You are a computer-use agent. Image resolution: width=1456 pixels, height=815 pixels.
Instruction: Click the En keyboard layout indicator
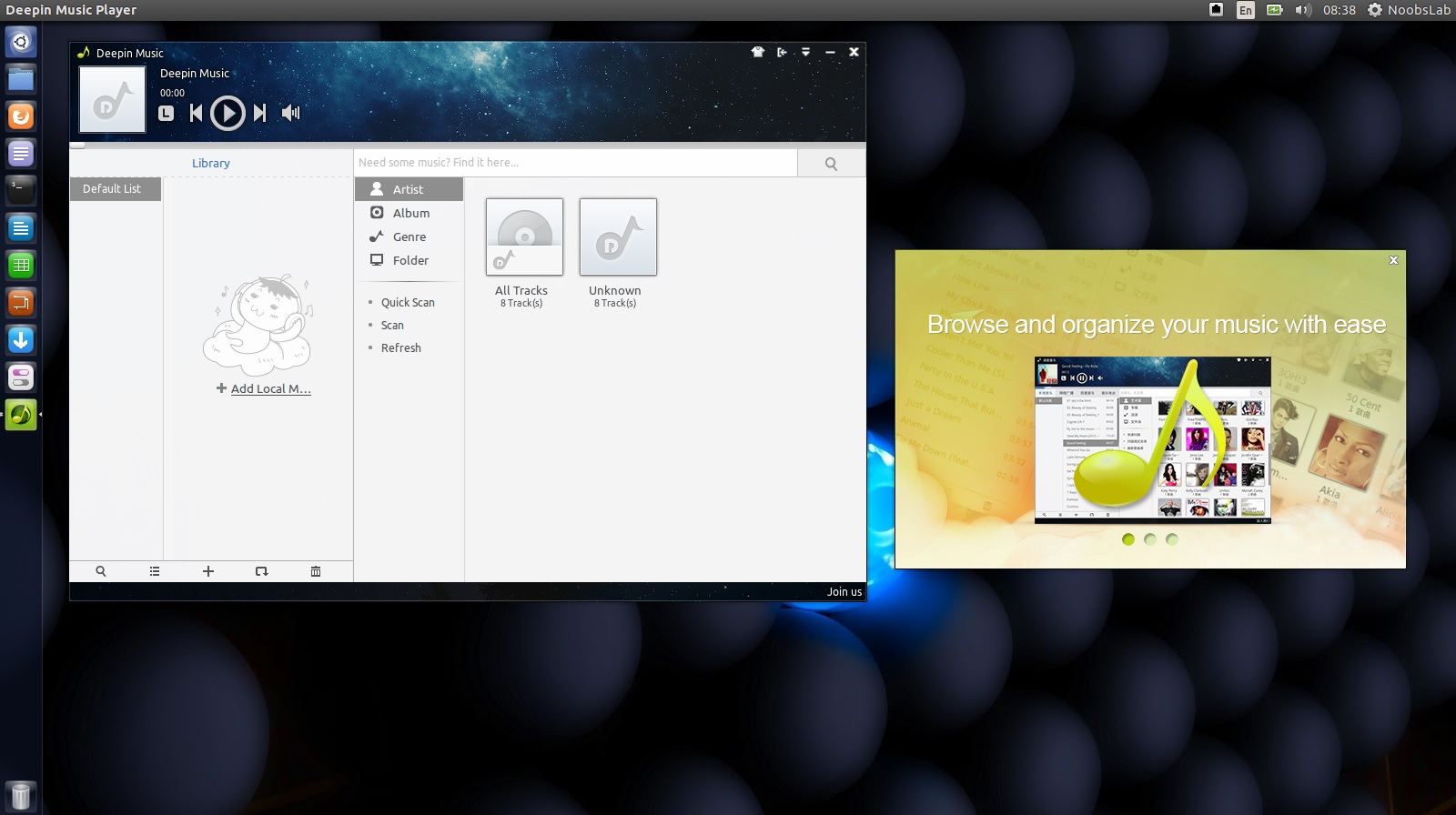[1246, 10]
